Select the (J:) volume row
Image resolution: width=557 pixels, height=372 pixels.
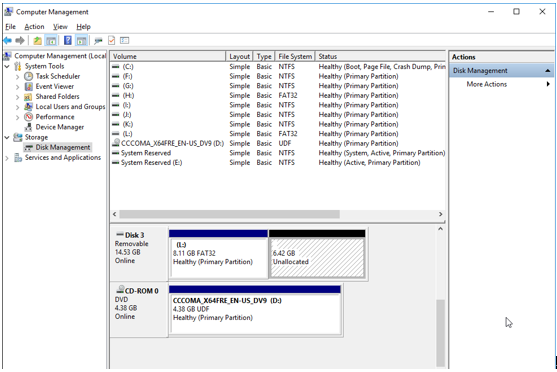tap(278, 114)
